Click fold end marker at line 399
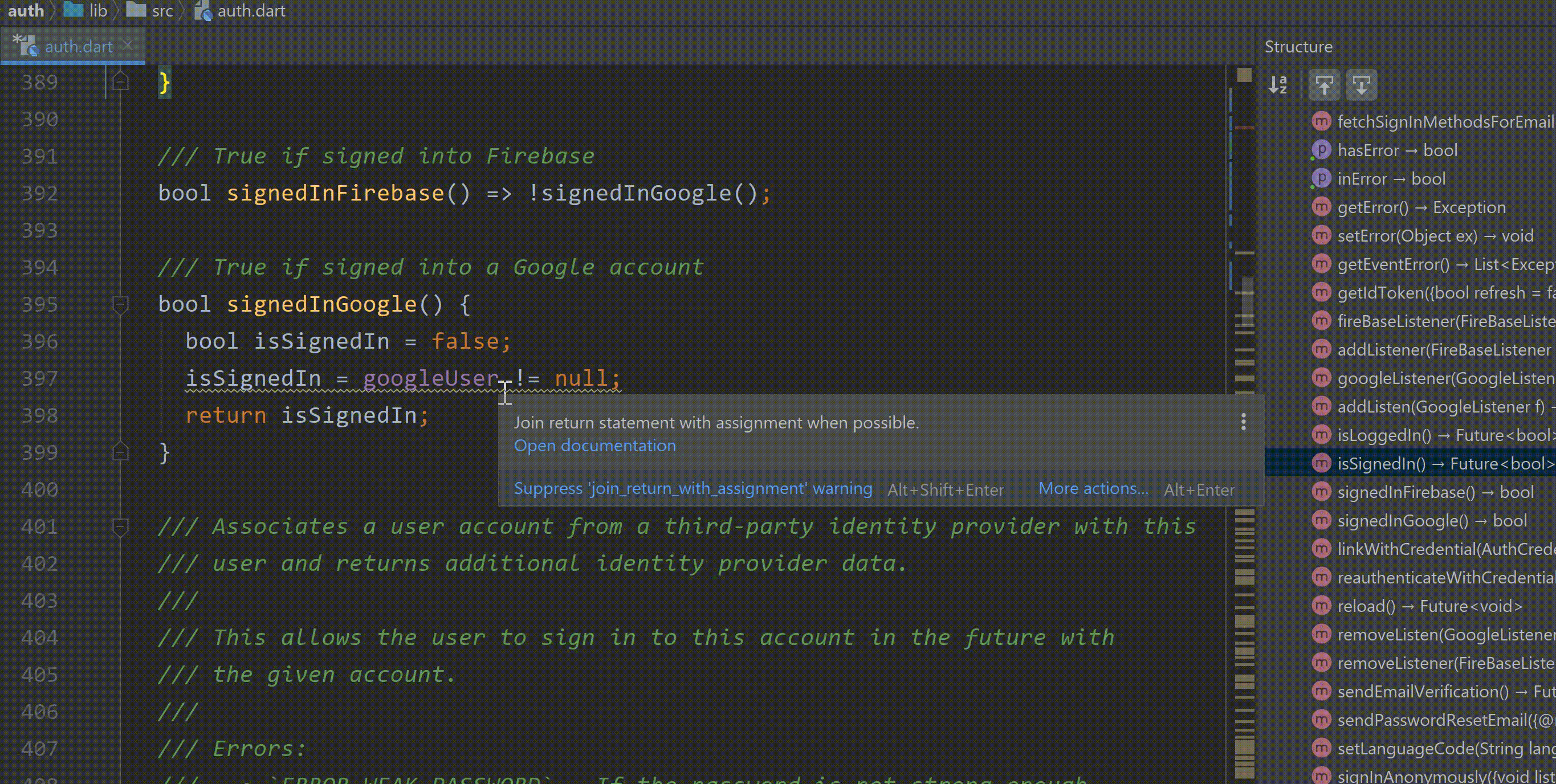Viewport: 1556px width, 784px height. [120, 452]
